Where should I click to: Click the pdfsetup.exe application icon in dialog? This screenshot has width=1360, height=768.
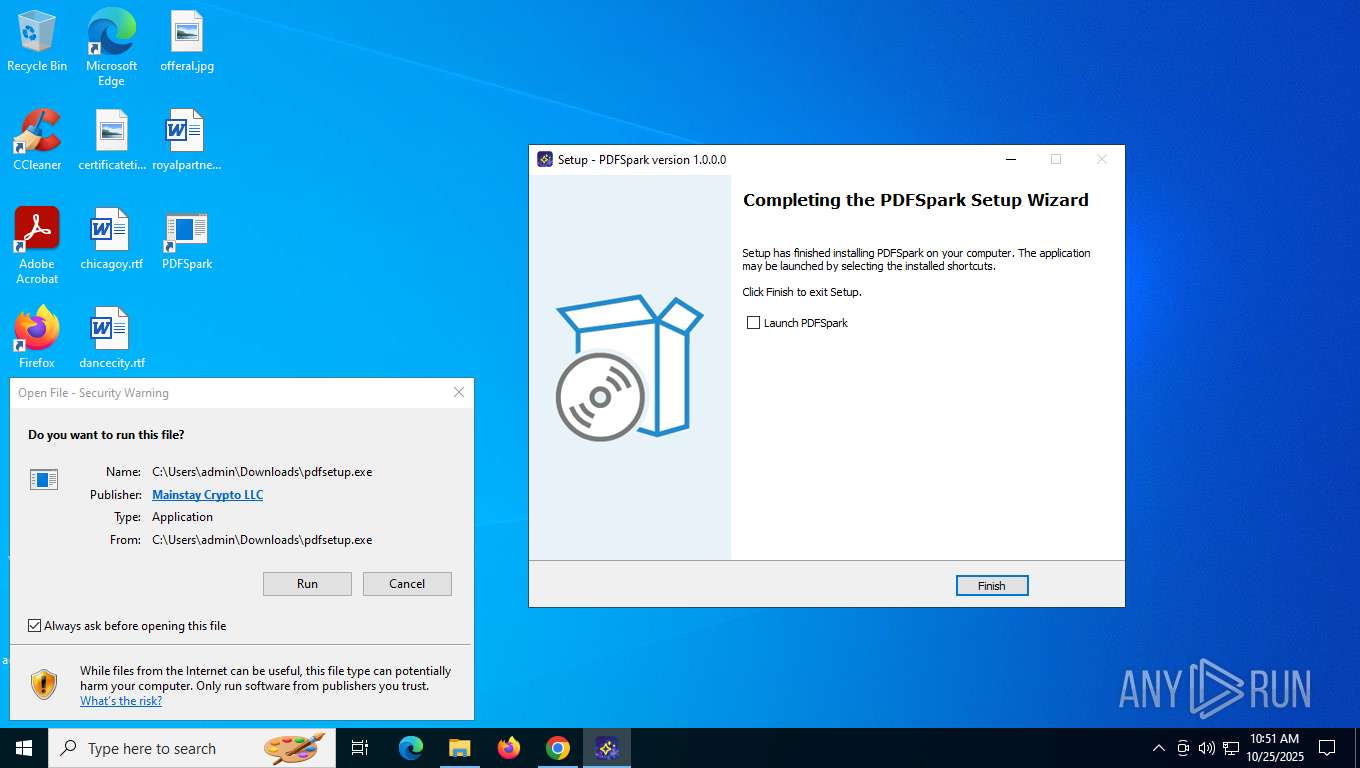[x=44, y=480]
